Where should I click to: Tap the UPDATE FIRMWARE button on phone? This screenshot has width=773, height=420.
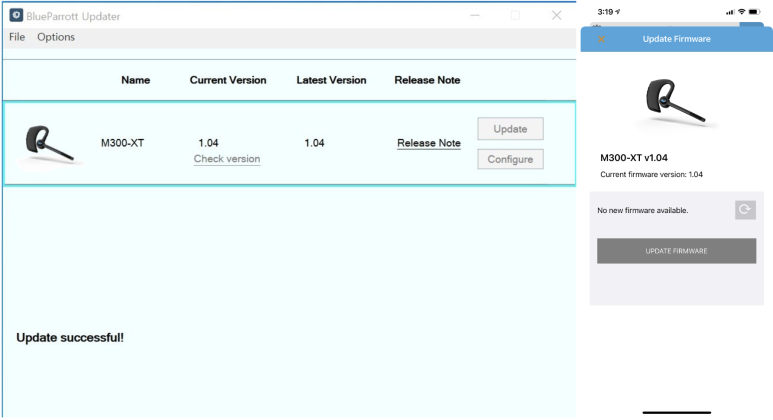point(676,251)
